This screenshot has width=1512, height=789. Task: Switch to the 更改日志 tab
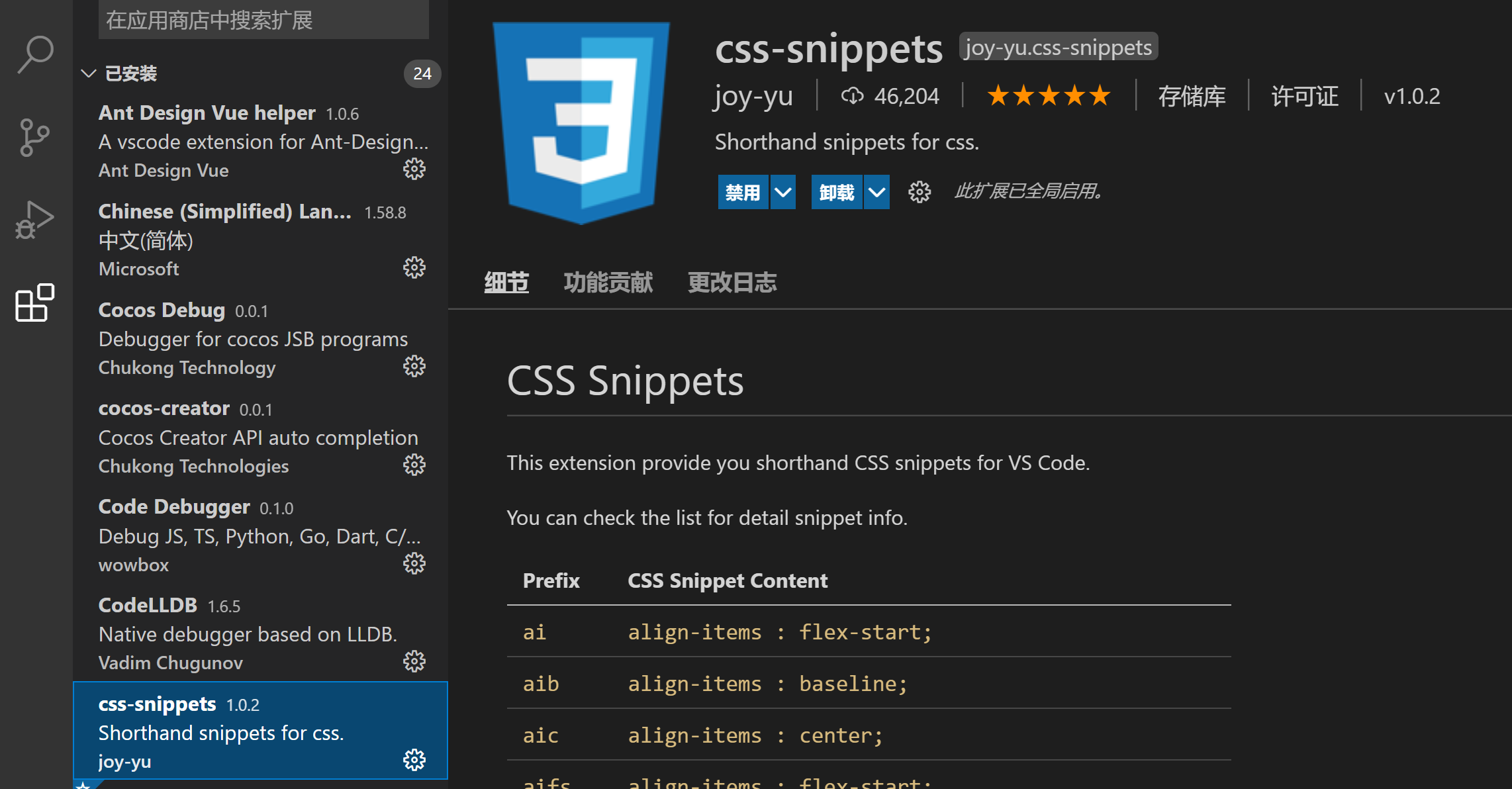(732, 283)
